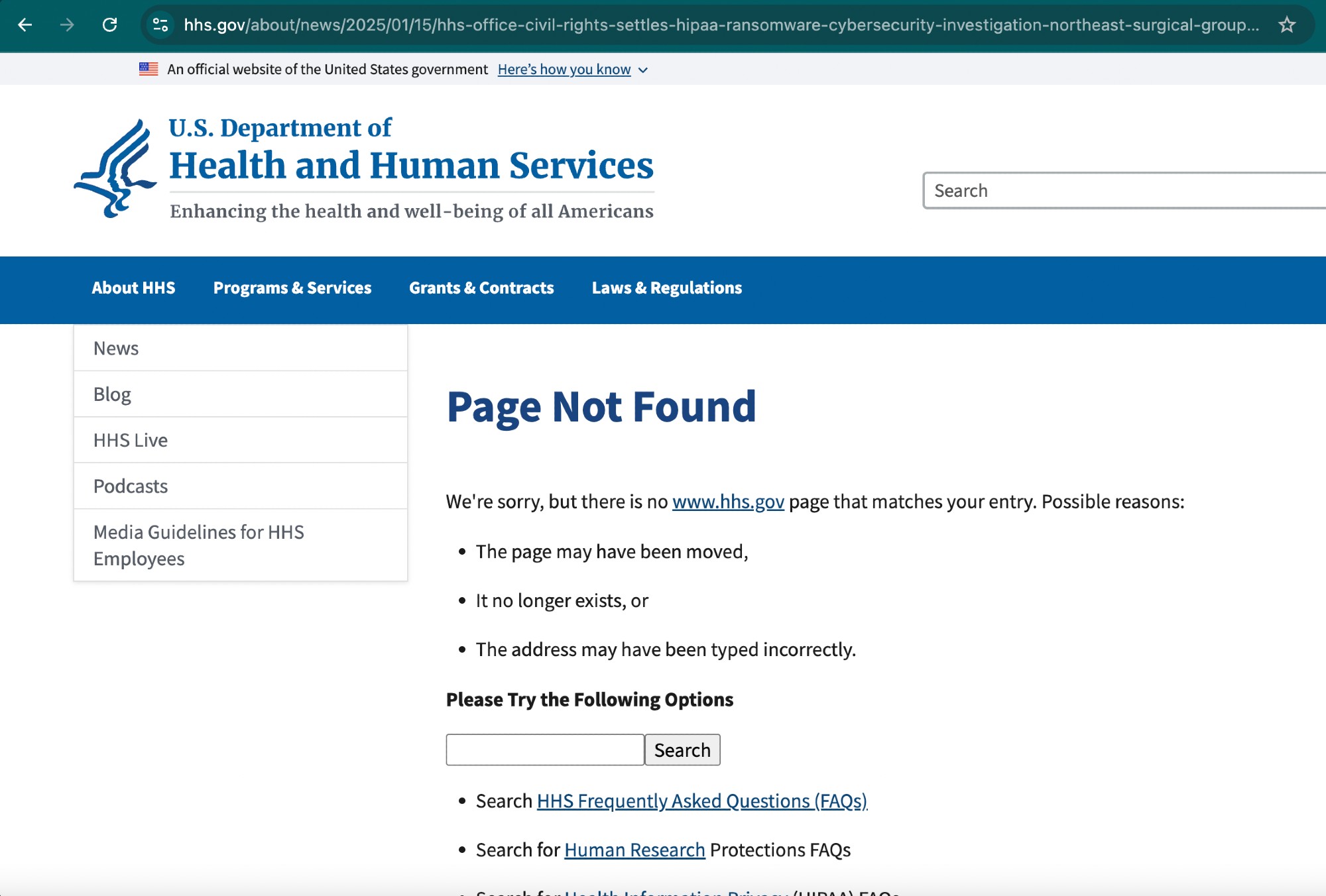The width and height of the screenshot is (1326, 896).
Task: Go to HHS Live sidebar item
Action: 131,441
